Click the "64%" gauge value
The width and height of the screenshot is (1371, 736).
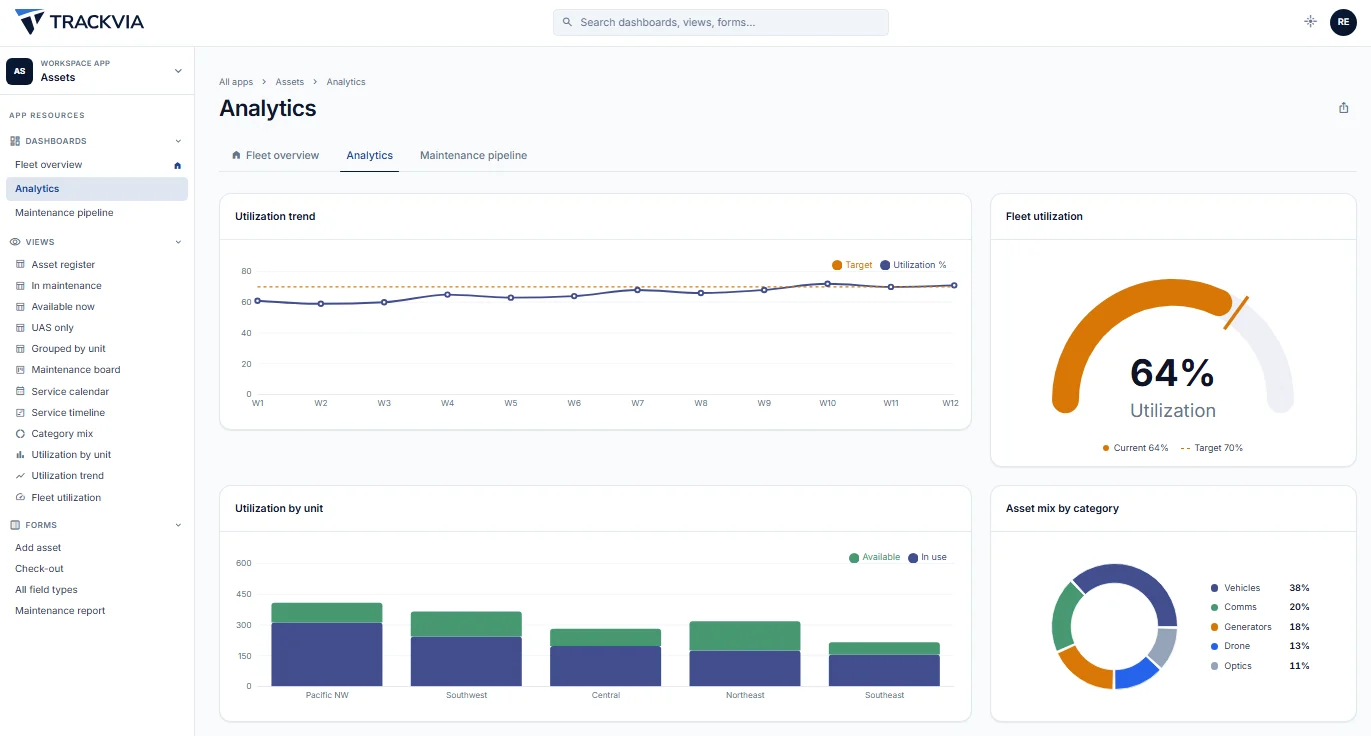[1172, 373]
